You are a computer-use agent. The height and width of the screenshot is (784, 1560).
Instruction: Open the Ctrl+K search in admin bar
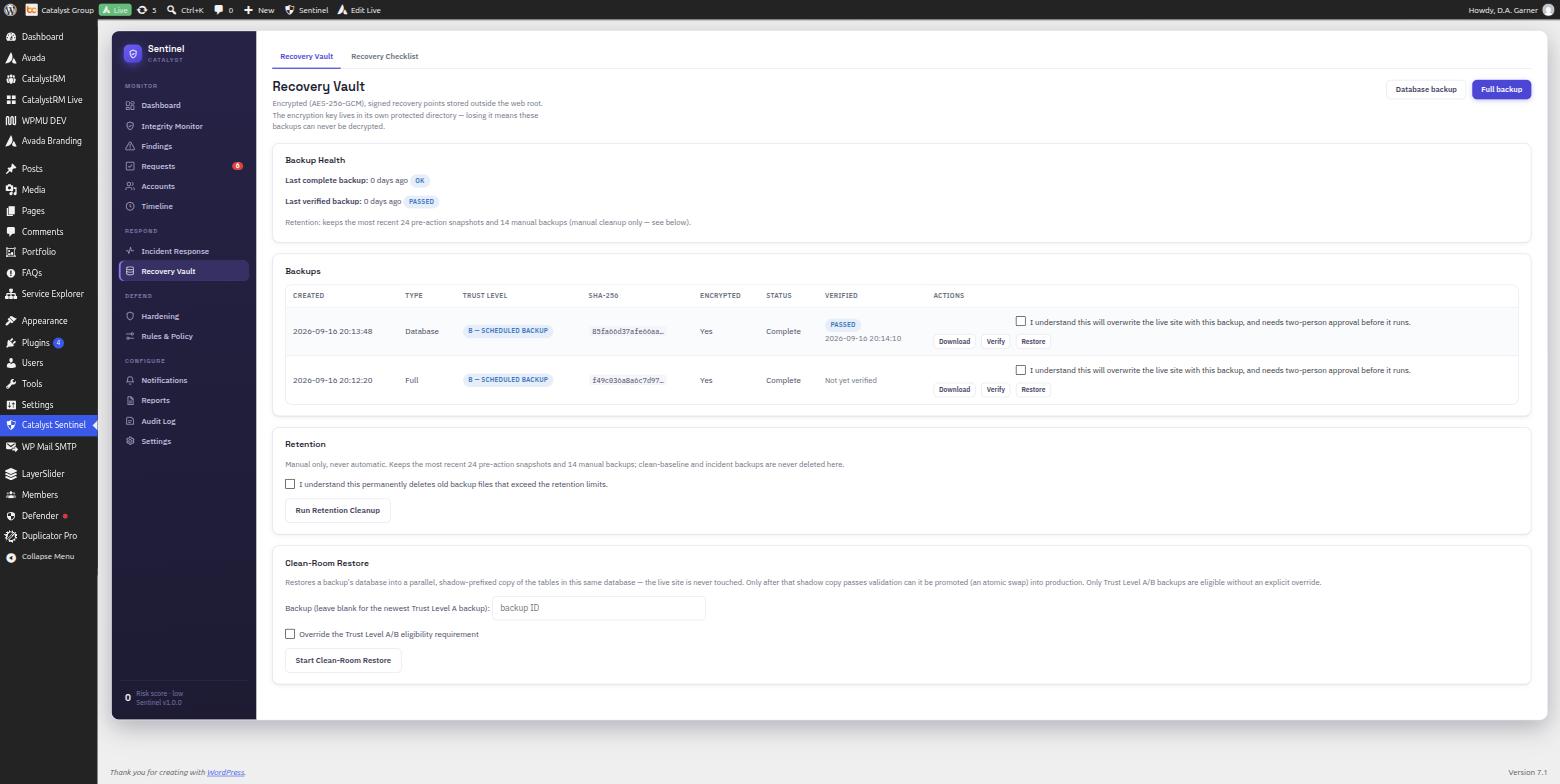click(185, 10)
